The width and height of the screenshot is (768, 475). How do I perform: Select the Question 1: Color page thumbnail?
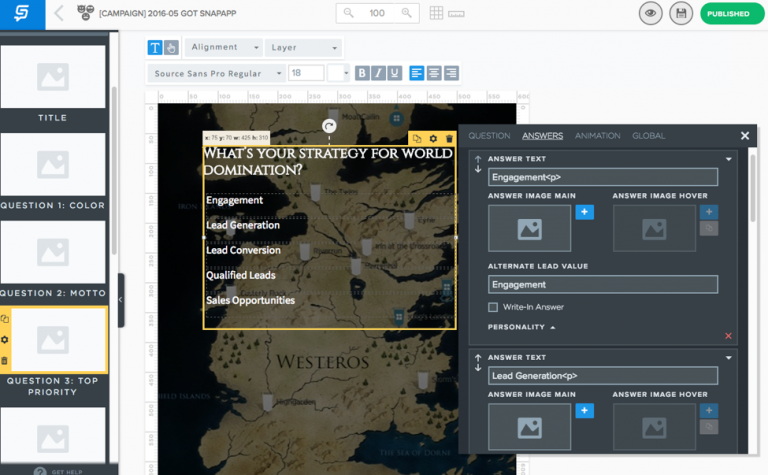(x=53, y=165)
